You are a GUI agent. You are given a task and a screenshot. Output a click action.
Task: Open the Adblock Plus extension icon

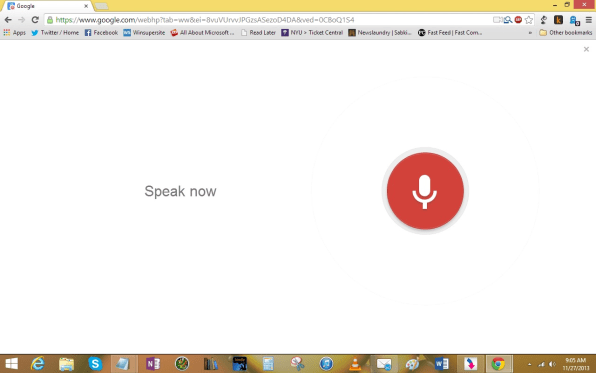518,19
